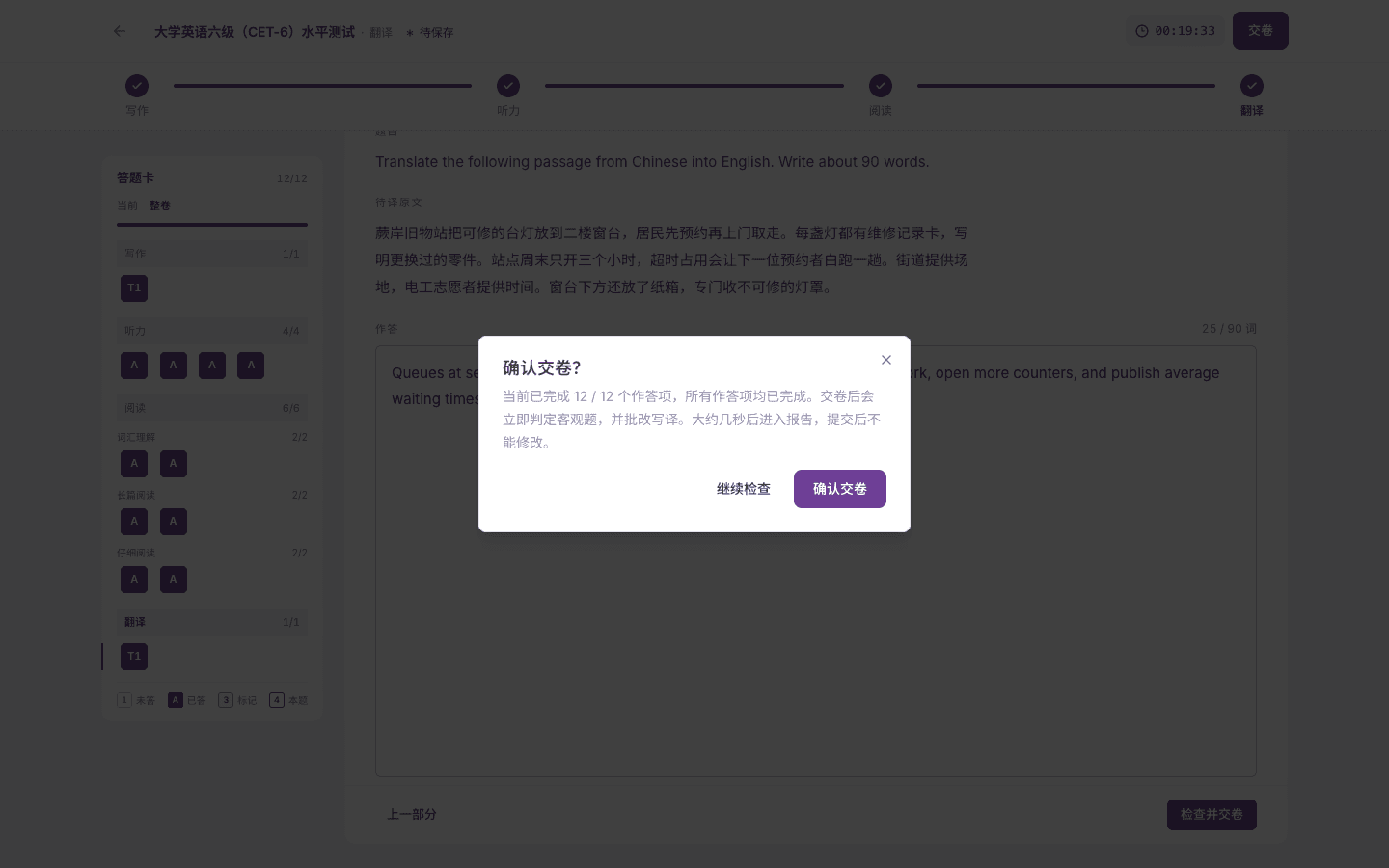Select the 听力 step checkmark
Screen dimensions: 1389x868
coord(508,86)
